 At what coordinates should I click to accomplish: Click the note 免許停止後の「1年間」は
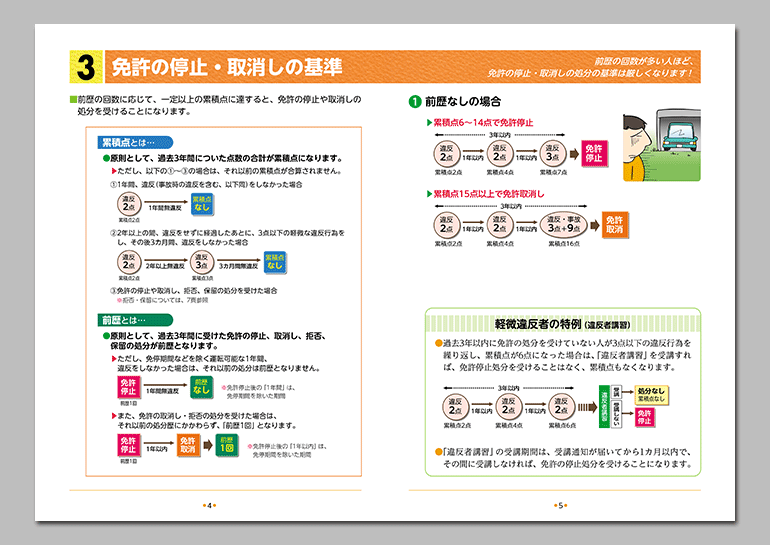click(259, 391)
